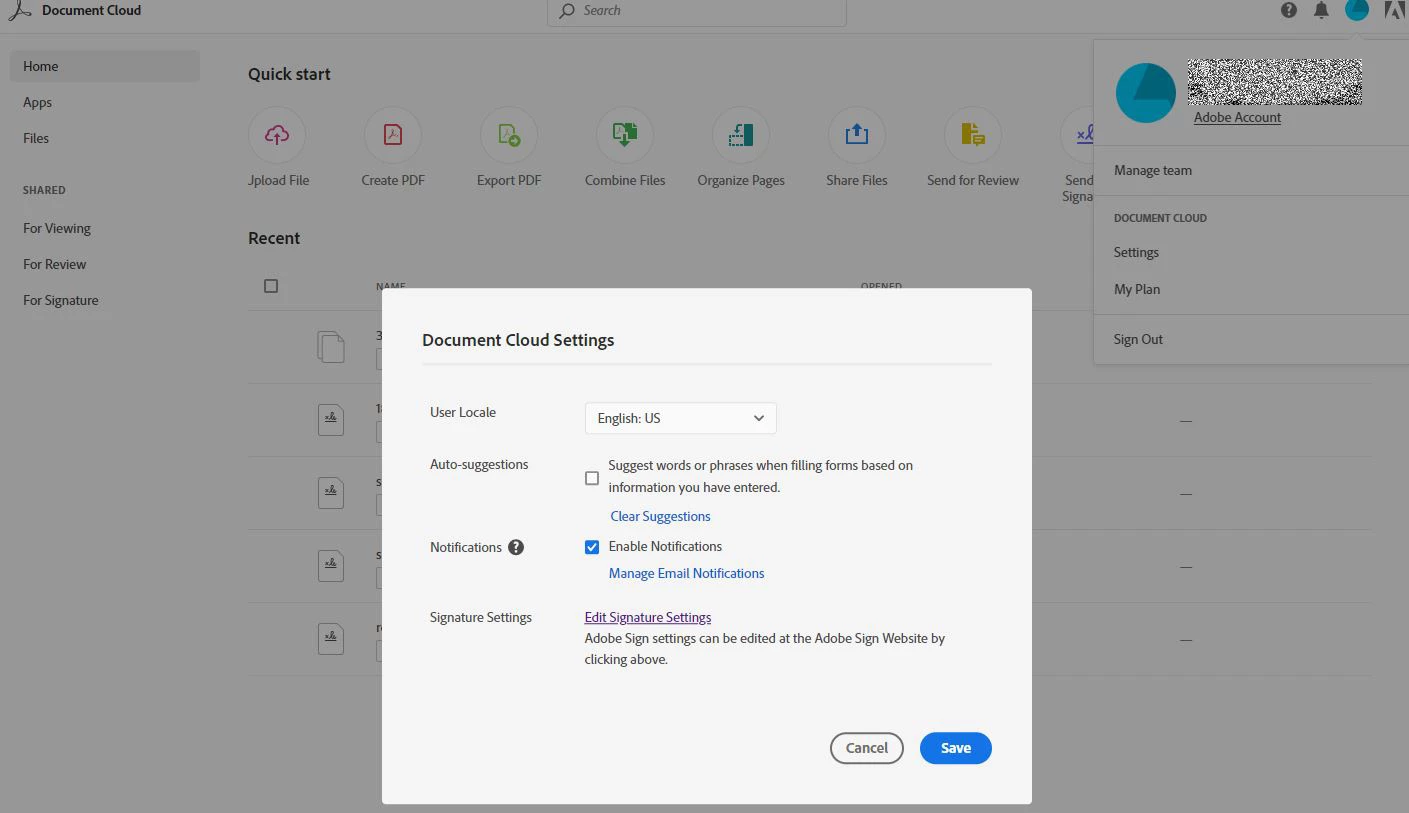Image resolution: width=1409 pixels, height=813 pixels.
Task: Save the Document Cloud Settings
Action: point(956,748)
